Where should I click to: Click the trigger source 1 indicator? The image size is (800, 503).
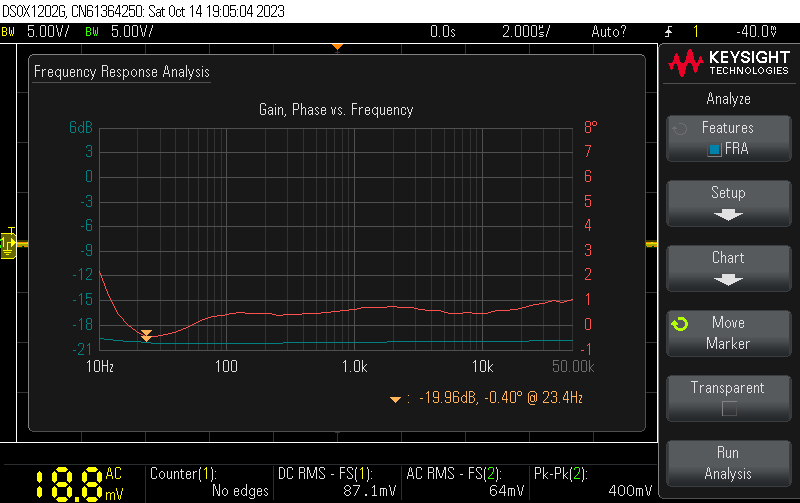pyautogui.click(x=695, y=32)
